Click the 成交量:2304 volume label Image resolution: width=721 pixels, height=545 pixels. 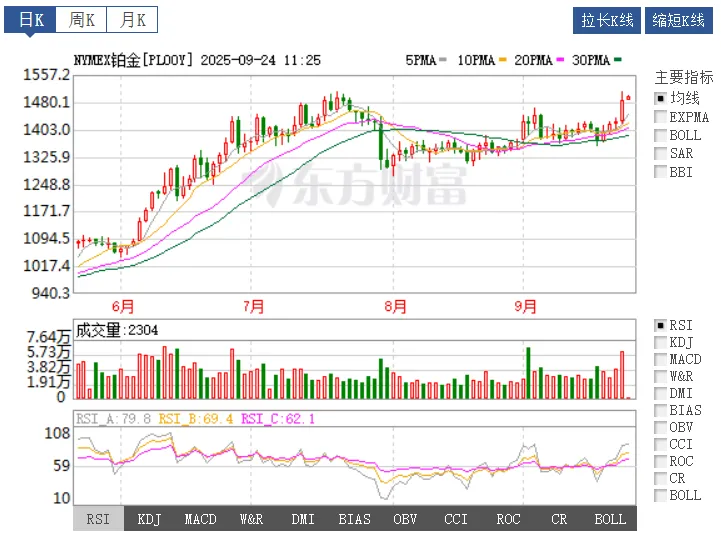coord(117,330)
